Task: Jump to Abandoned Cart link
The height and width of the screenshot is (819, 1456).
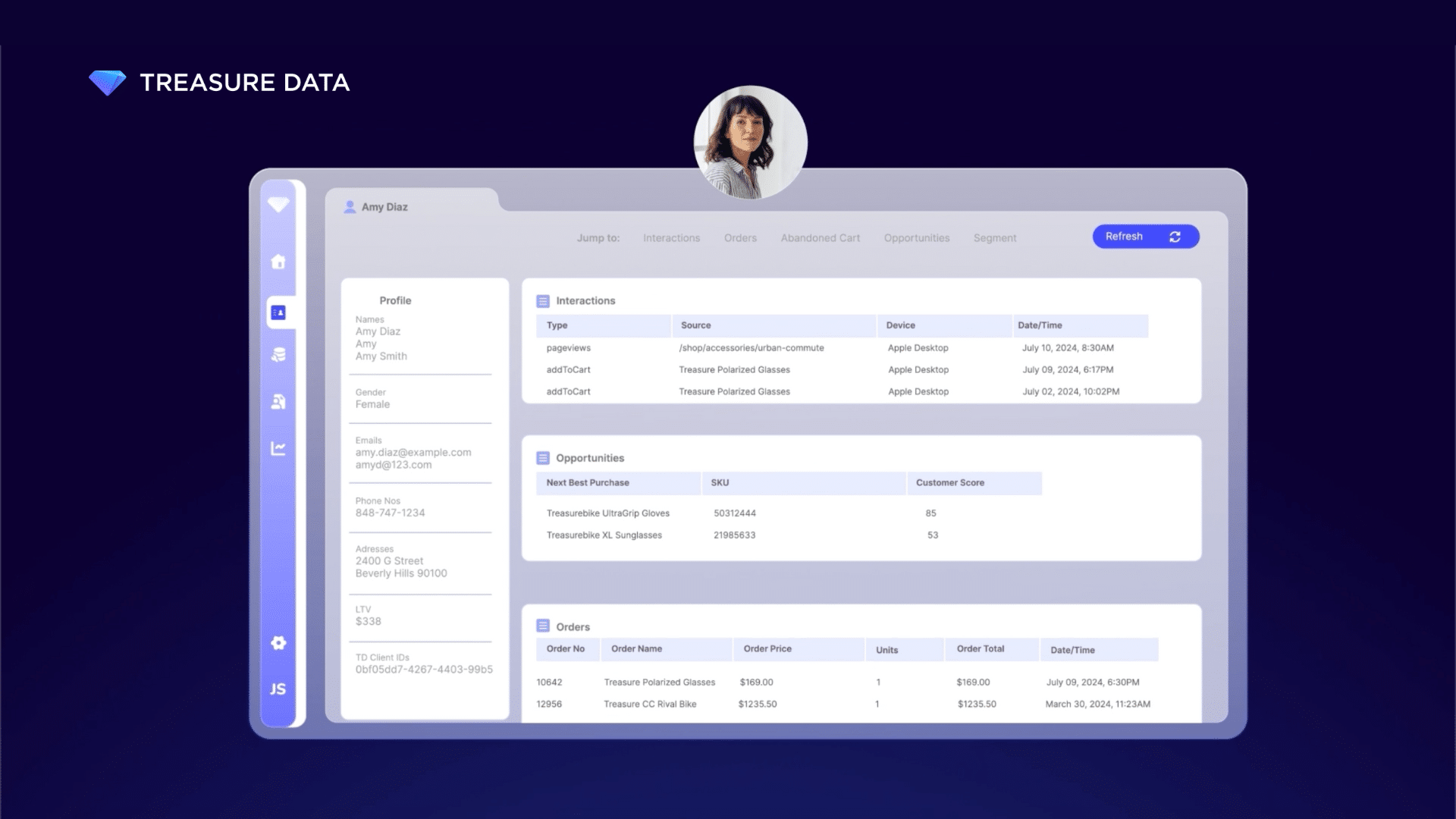Action: (820, 238)
